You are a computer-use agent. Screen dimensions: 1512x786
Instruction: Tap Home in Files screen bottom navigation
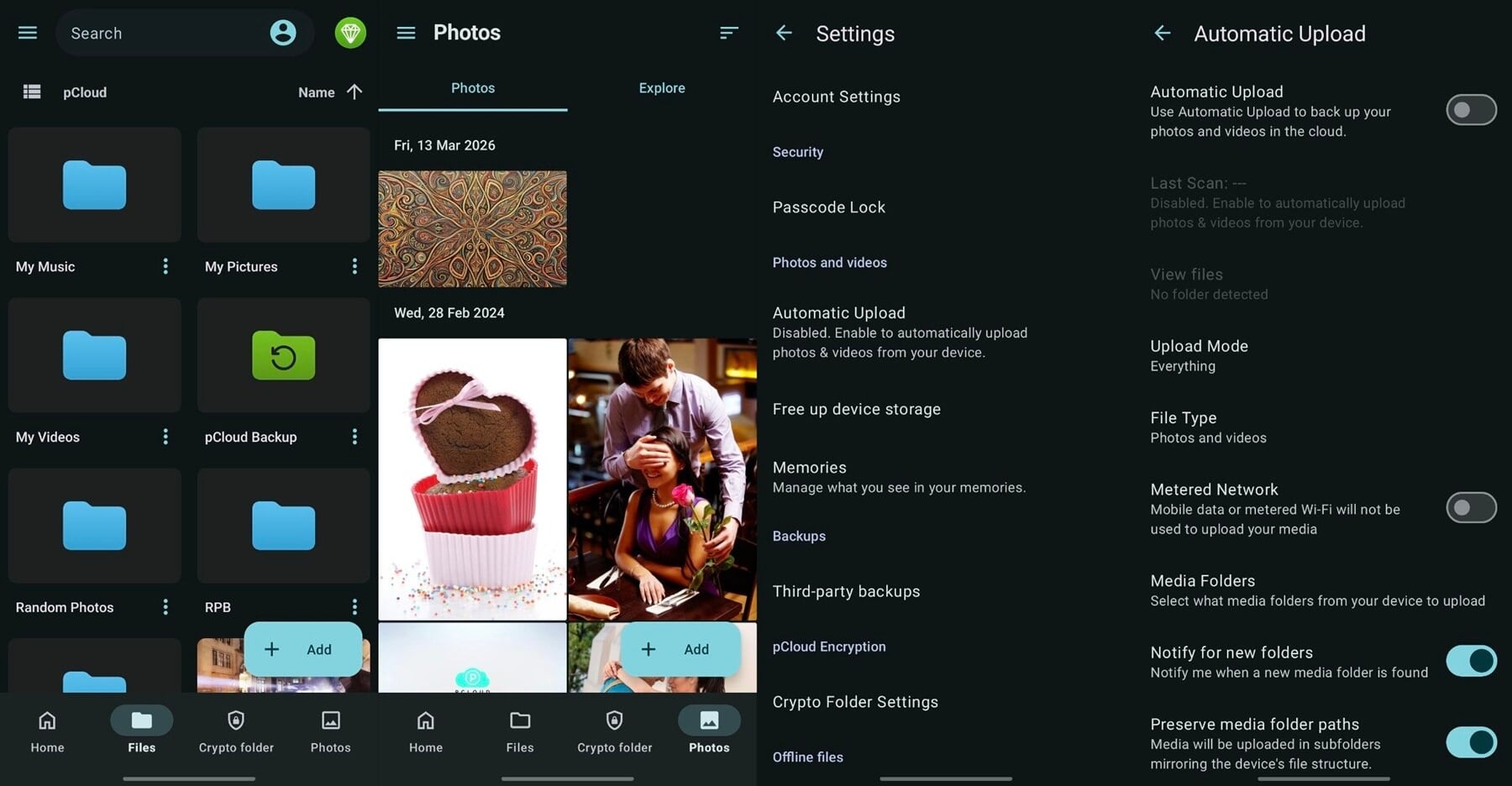coord(47,731)
